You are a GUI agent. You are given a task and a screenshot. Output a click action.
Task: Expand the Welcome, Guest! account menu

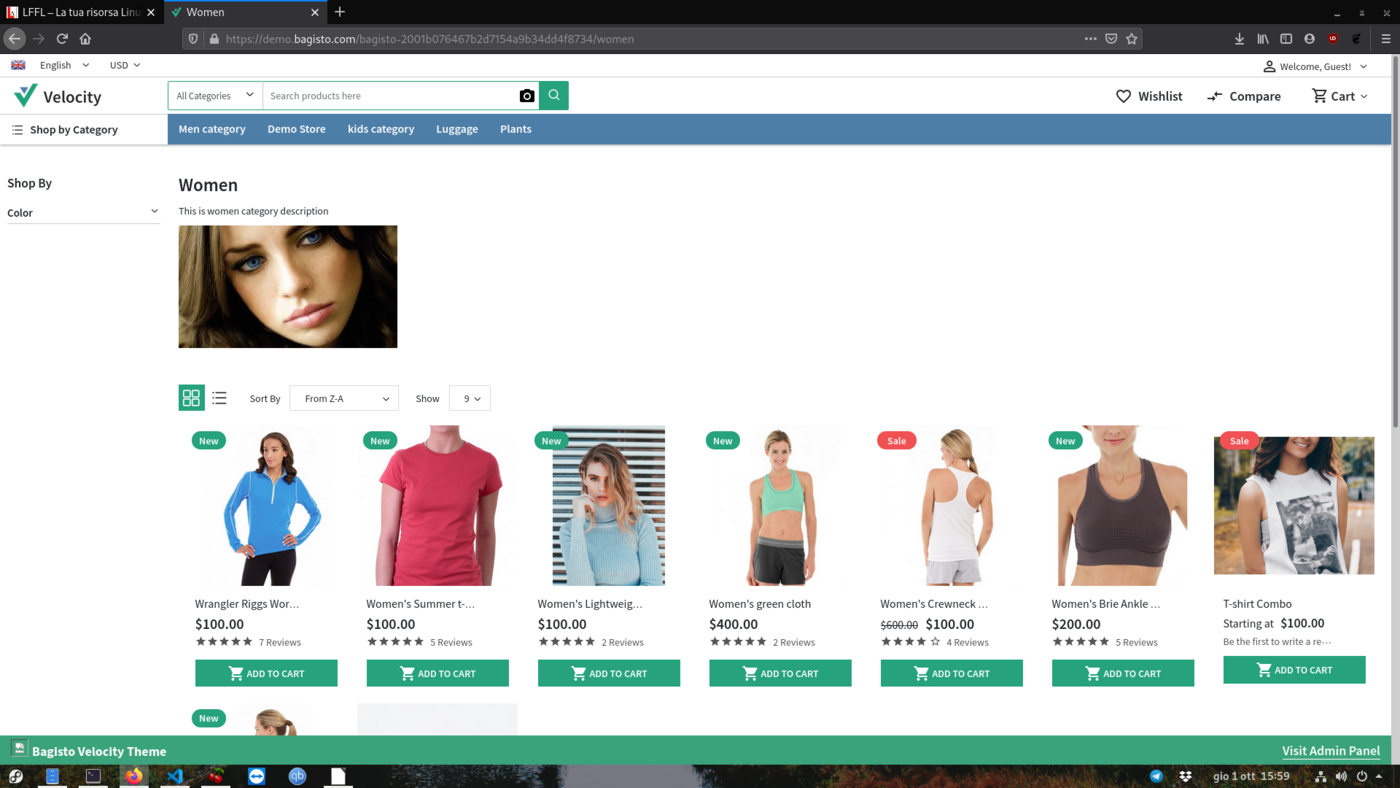[x=1315, y=66]
